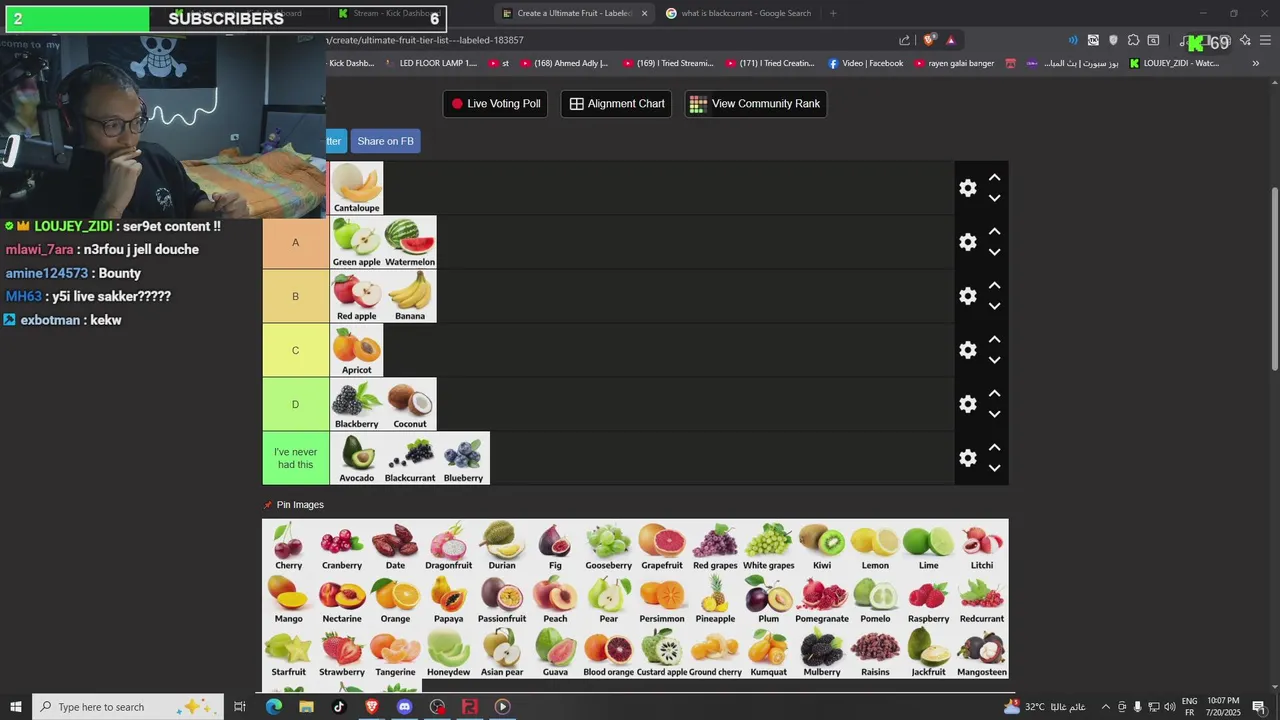The image size is (1280, 720).
Task: Open settings gear for "I've never had this" row
Action: click(x=967, y=458)
